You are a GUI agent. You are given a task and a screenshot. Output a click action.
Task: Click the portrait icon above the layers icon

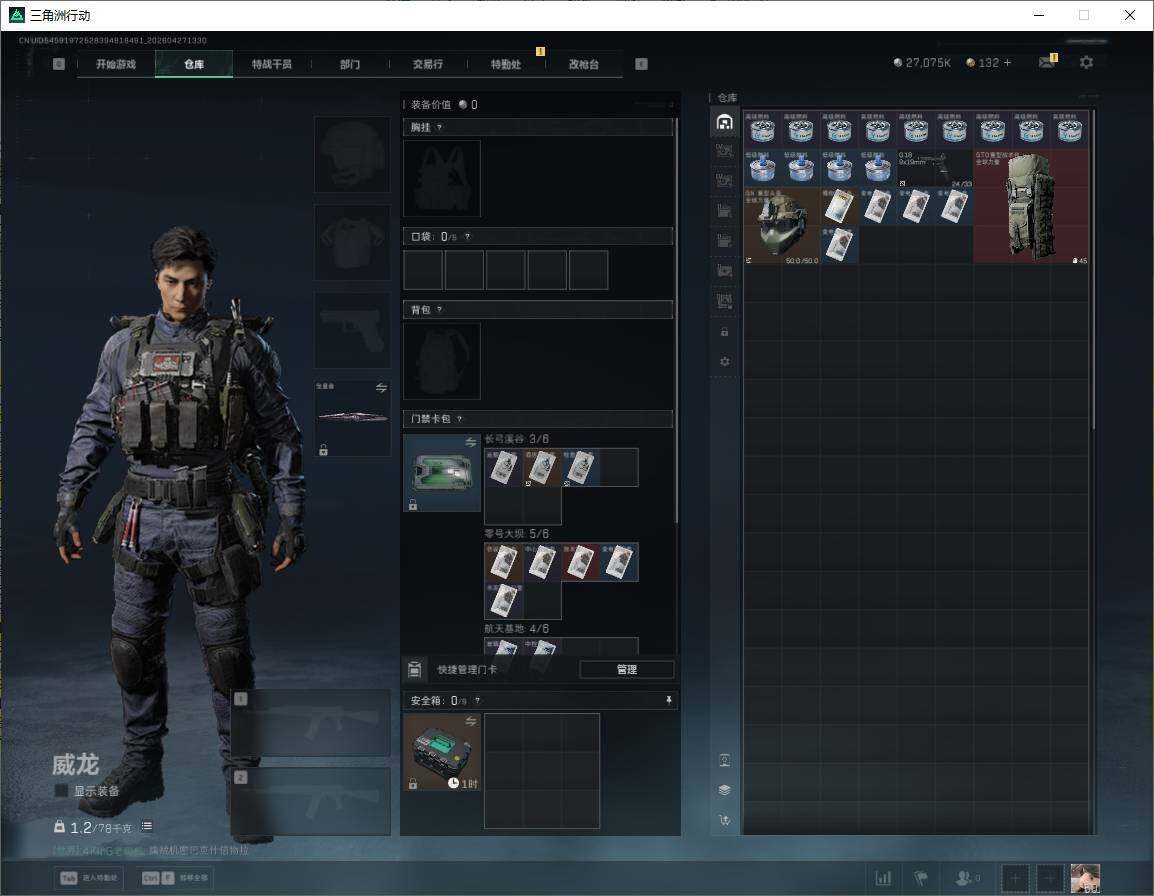coord(724,761)
